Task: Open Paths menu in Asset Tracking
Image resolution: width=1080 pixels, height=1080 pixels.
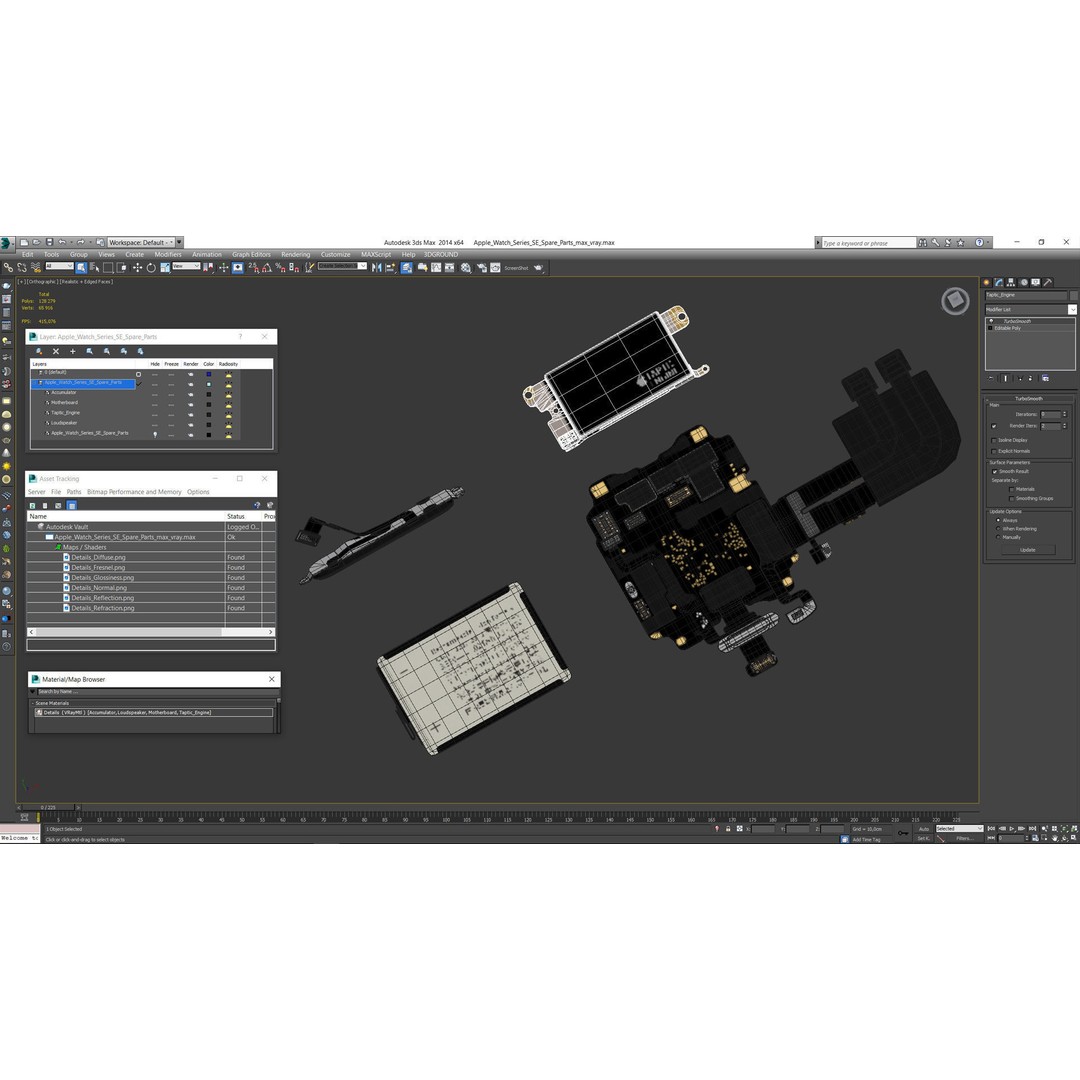Action: click(x=74, y=492)
